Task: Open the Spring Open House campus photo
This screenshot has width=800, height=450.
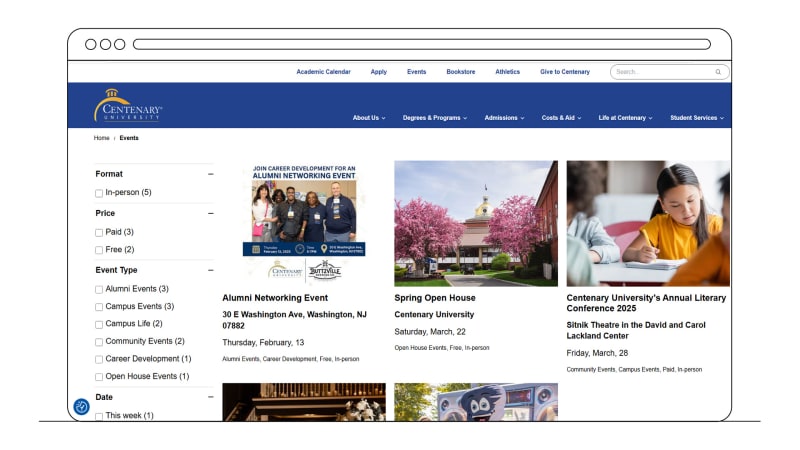Action: [x=476, y=223]
